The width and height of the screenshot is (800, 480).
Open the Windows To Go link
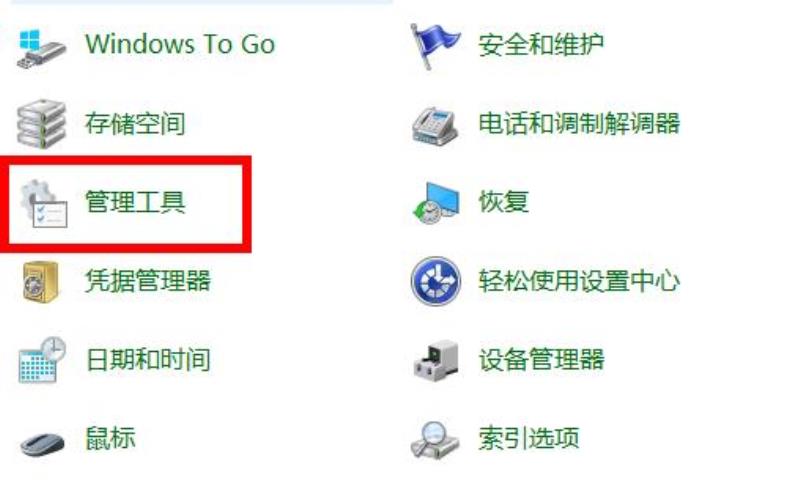tap(180, 44)
